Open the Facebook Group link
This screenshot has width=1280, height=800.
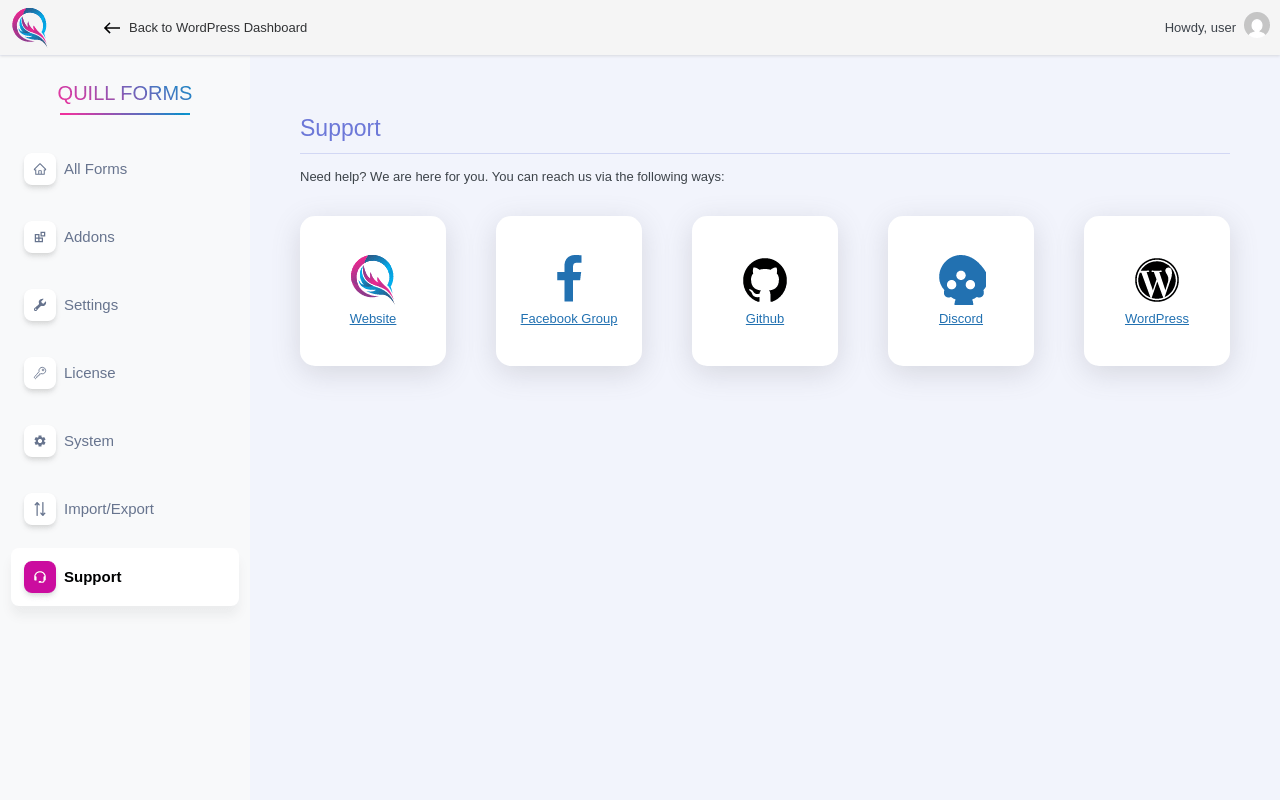569,319
